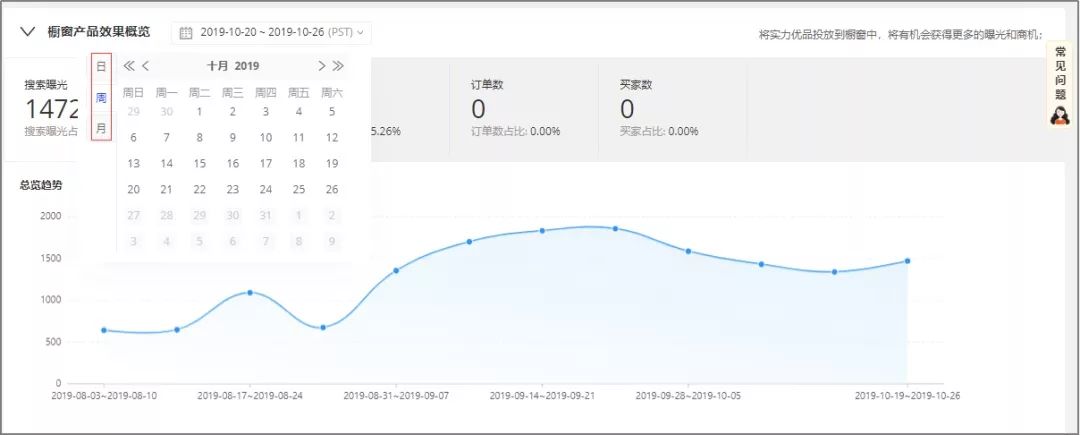The image size is (1080, 435).
Task: Switch to 周 (week) view mode
Action: click(x=101, y=97)
